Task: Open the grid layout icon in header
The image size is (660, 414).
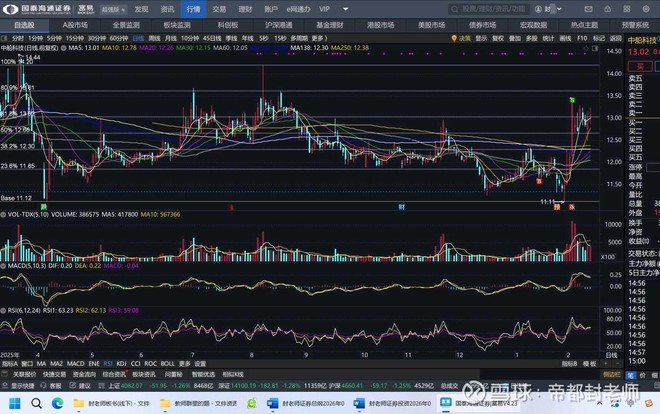Action: (627, 9)
